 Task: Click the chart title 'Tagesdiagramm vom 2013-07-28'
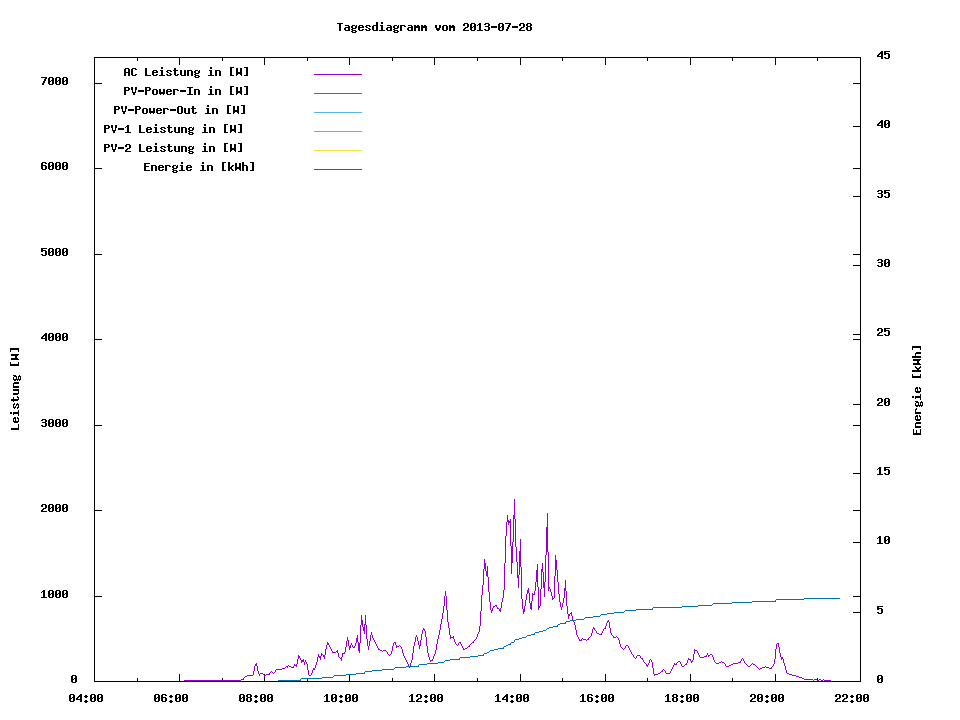click(434, 27)
